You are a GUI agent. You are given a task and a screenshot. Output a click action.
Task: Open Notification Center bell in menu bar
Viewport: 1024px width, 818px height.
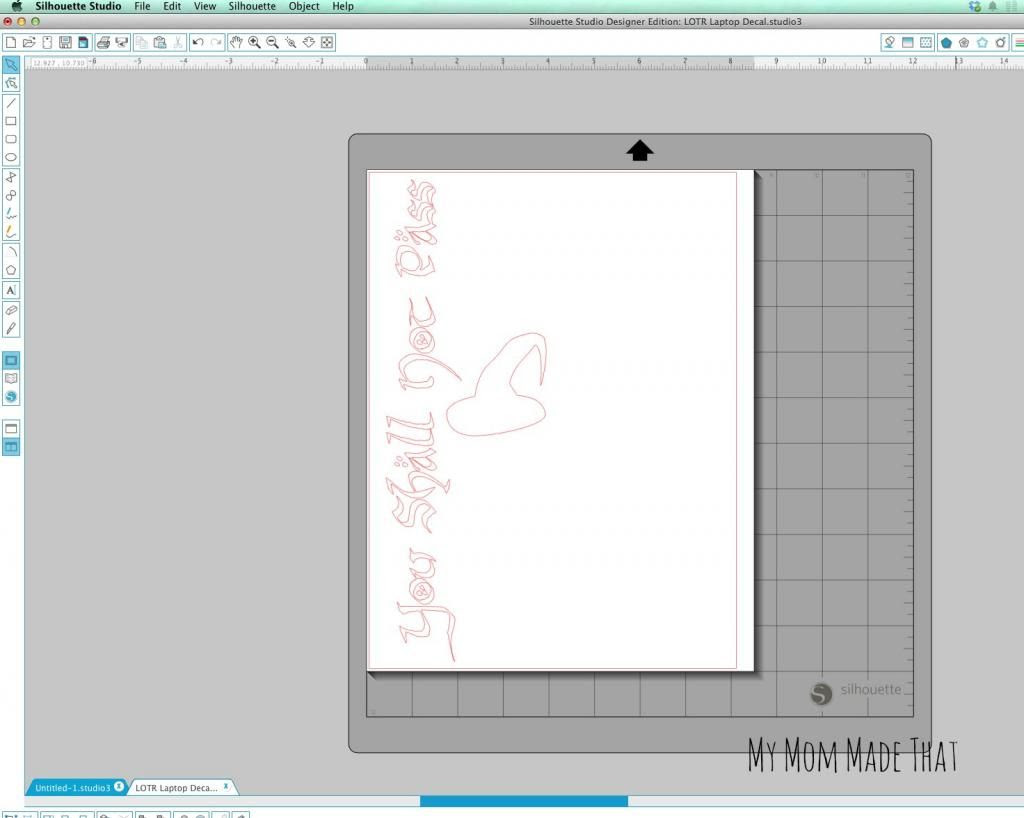(993, 6)
